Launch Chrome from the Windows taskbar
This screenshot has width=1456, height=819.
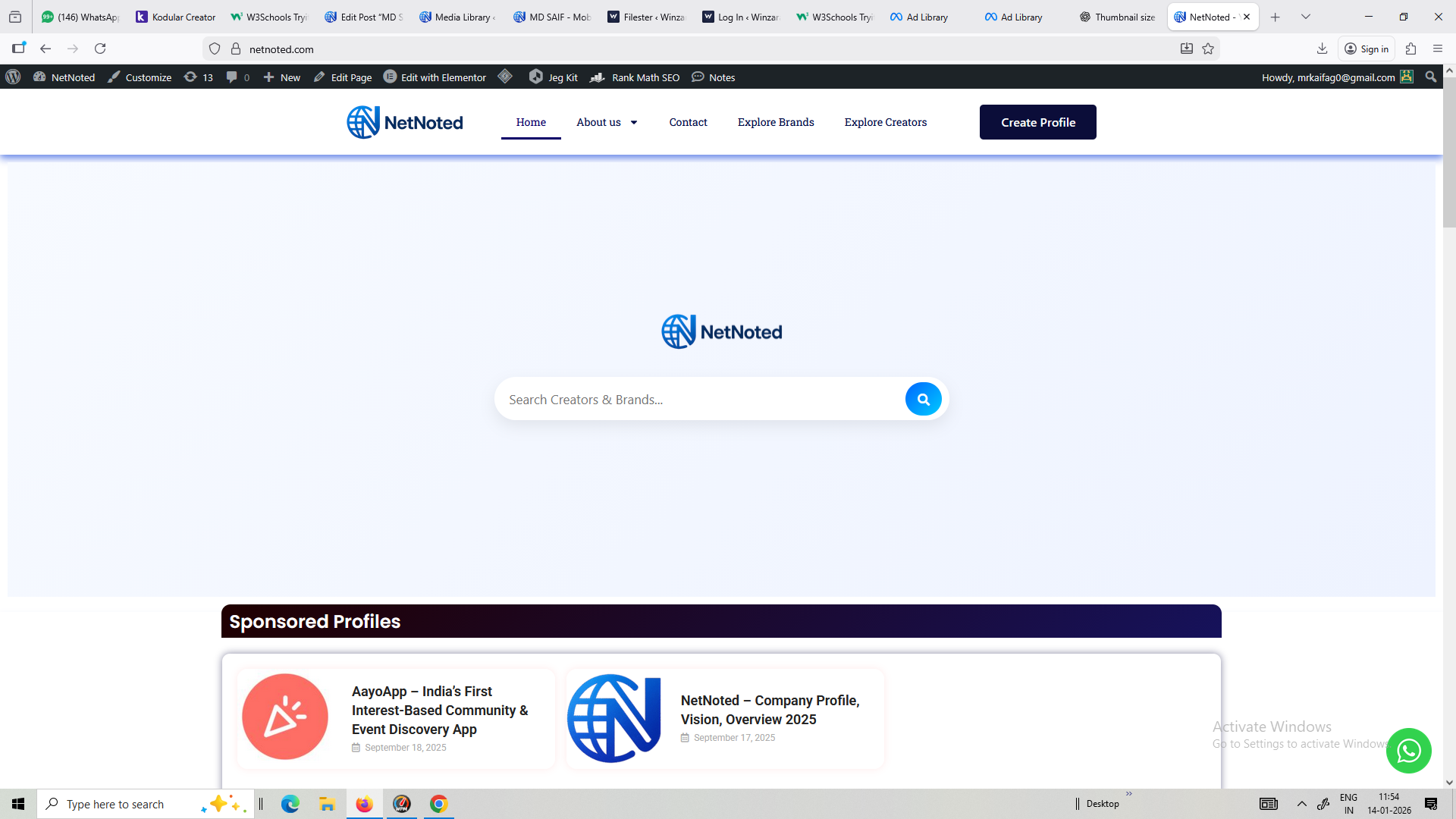click(x=438, y=804)
